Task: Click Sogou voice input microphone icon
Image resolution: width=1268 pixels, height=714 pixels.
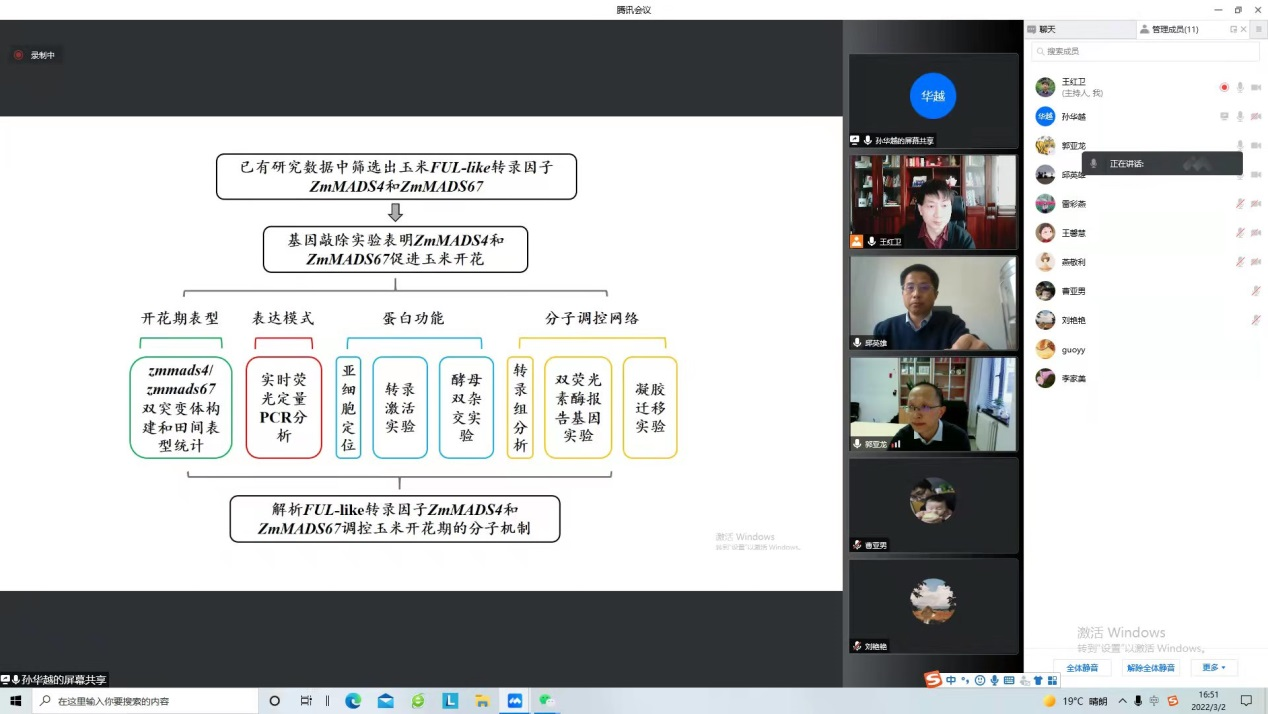Action: [x=994, y=681]
